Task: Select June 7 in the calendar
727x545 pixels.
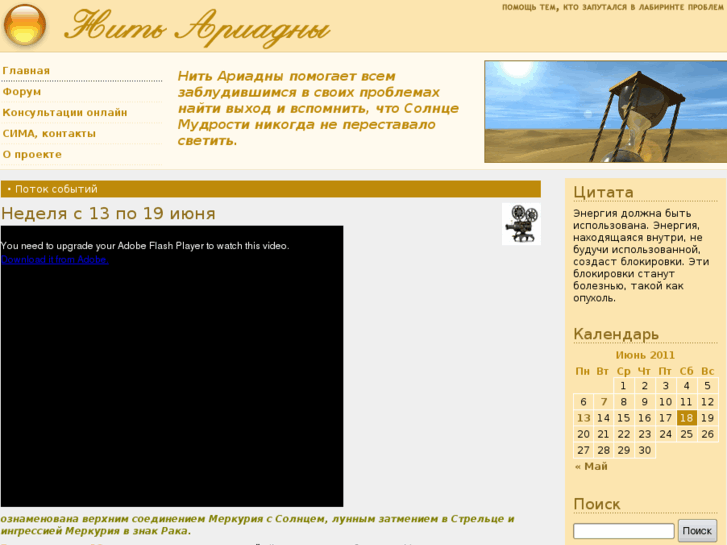Action: click(603, 402)
